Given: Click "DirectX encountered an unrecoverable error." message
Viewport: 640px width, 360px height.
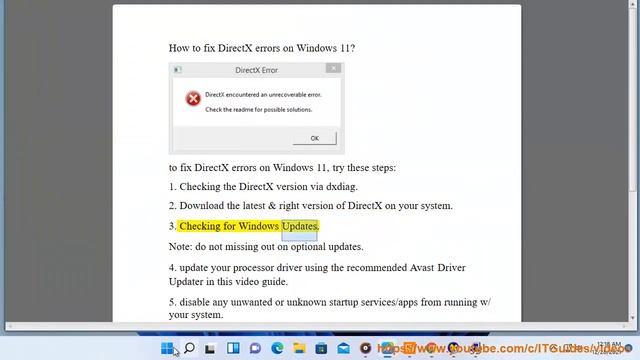Looking at the screenshot, I should click(263, 95).
